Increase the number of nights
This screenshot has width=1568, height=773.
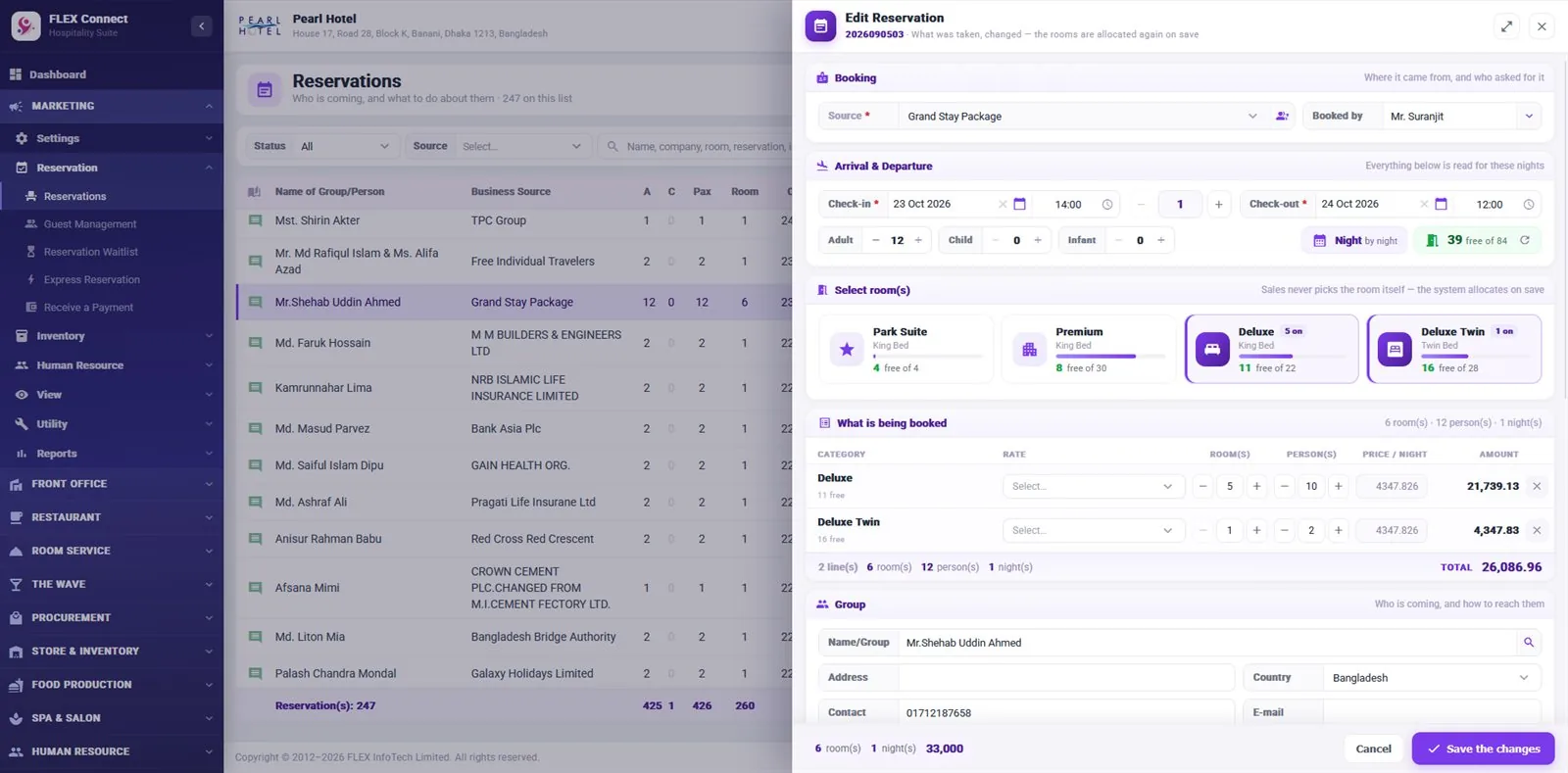(x=1218, y=204)
